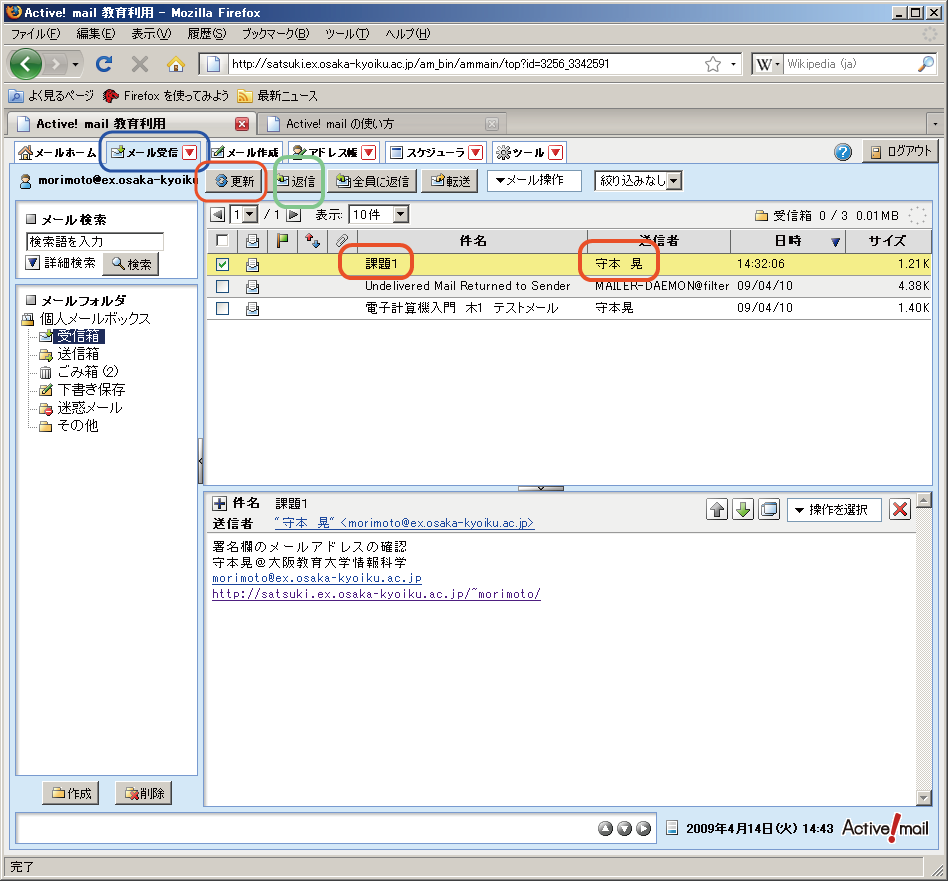The image size is (948, 881).
Task: Open the 絞り込みなし filter dropdown
Action: click(638, 181)
